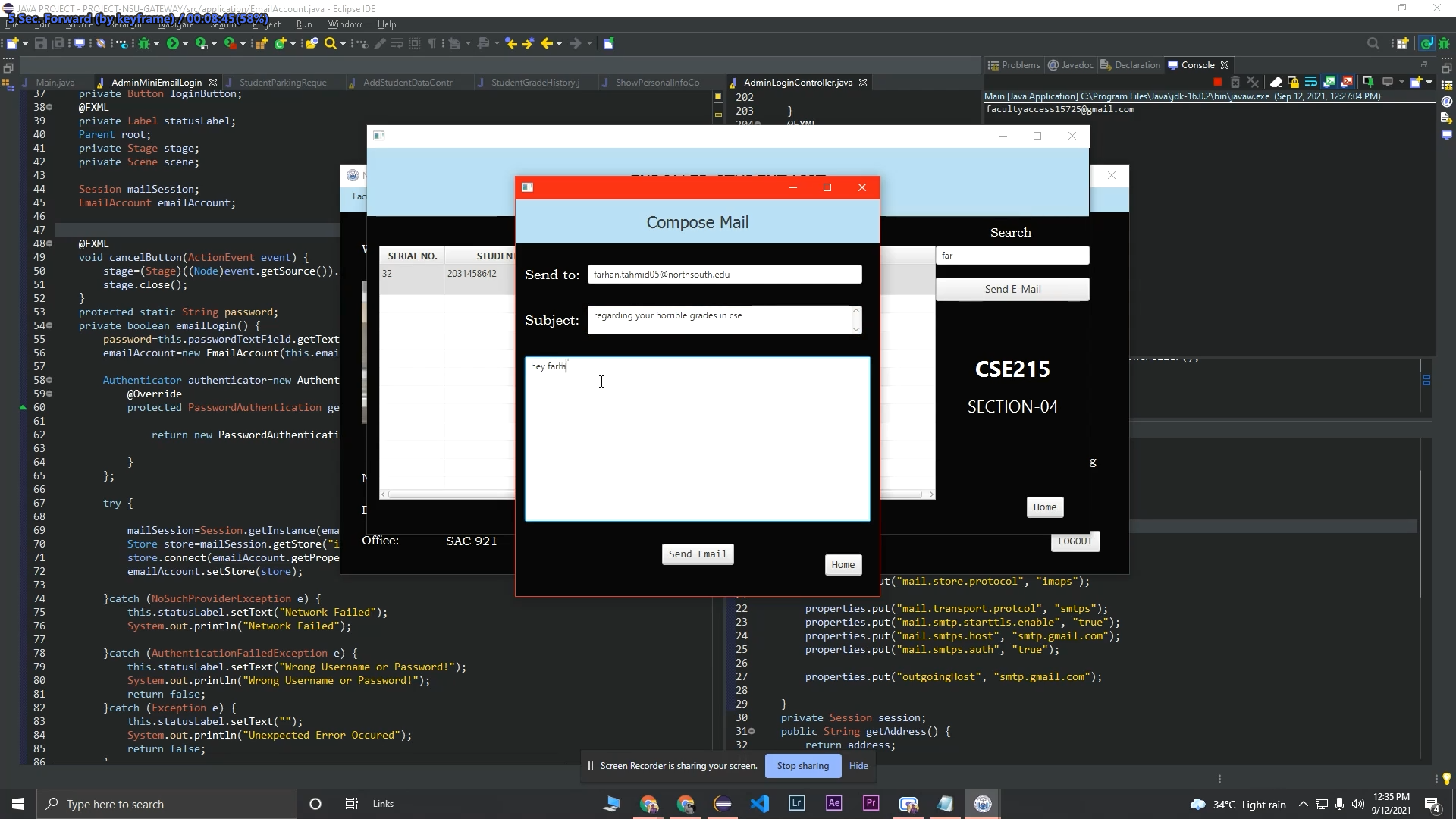
Task: Show hidden icons in the system tray
Action: [1304, 804]
